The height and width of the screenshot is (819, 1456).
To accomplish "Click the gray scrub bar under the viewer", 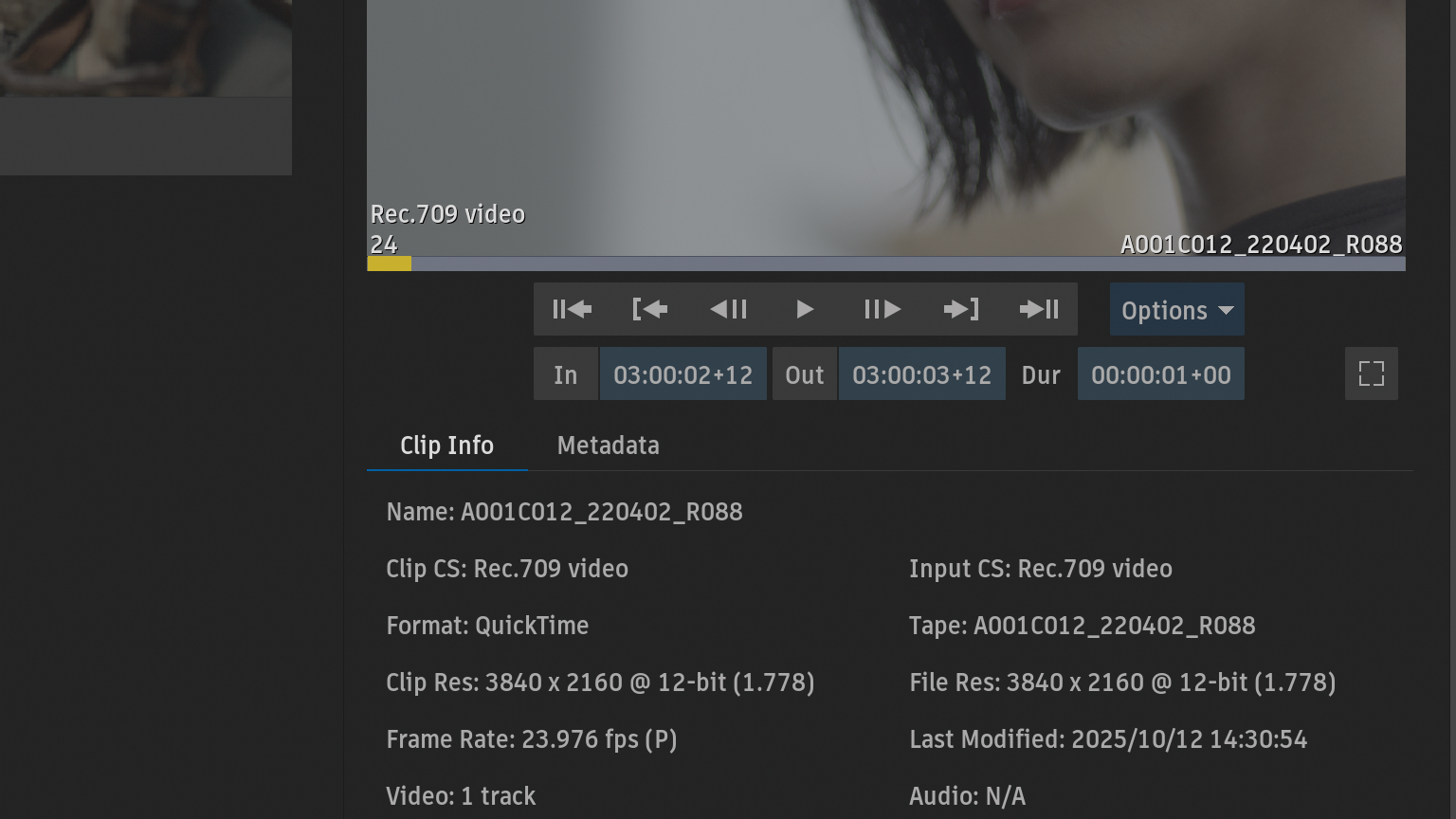I will coord(901,264).
